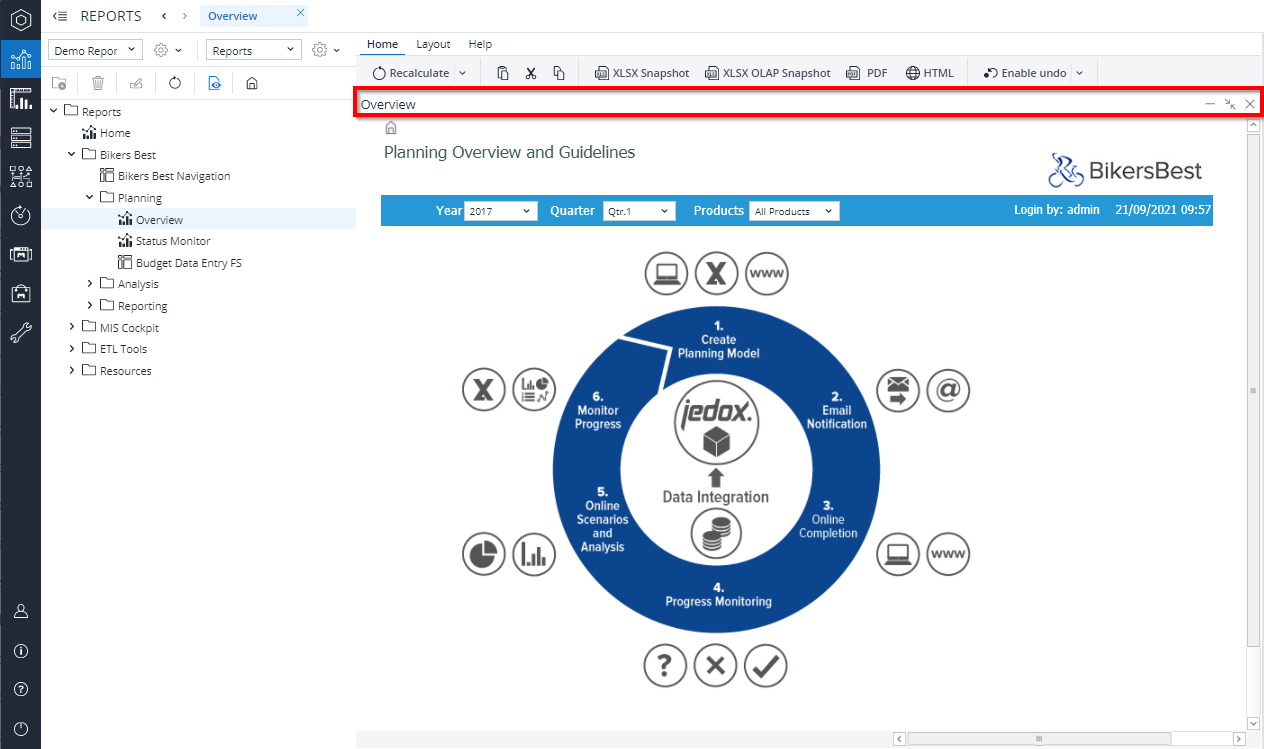Open Administration wrench icon in the sidebar
Viewport: 1264px width, 749px height.
click(20, 332)
